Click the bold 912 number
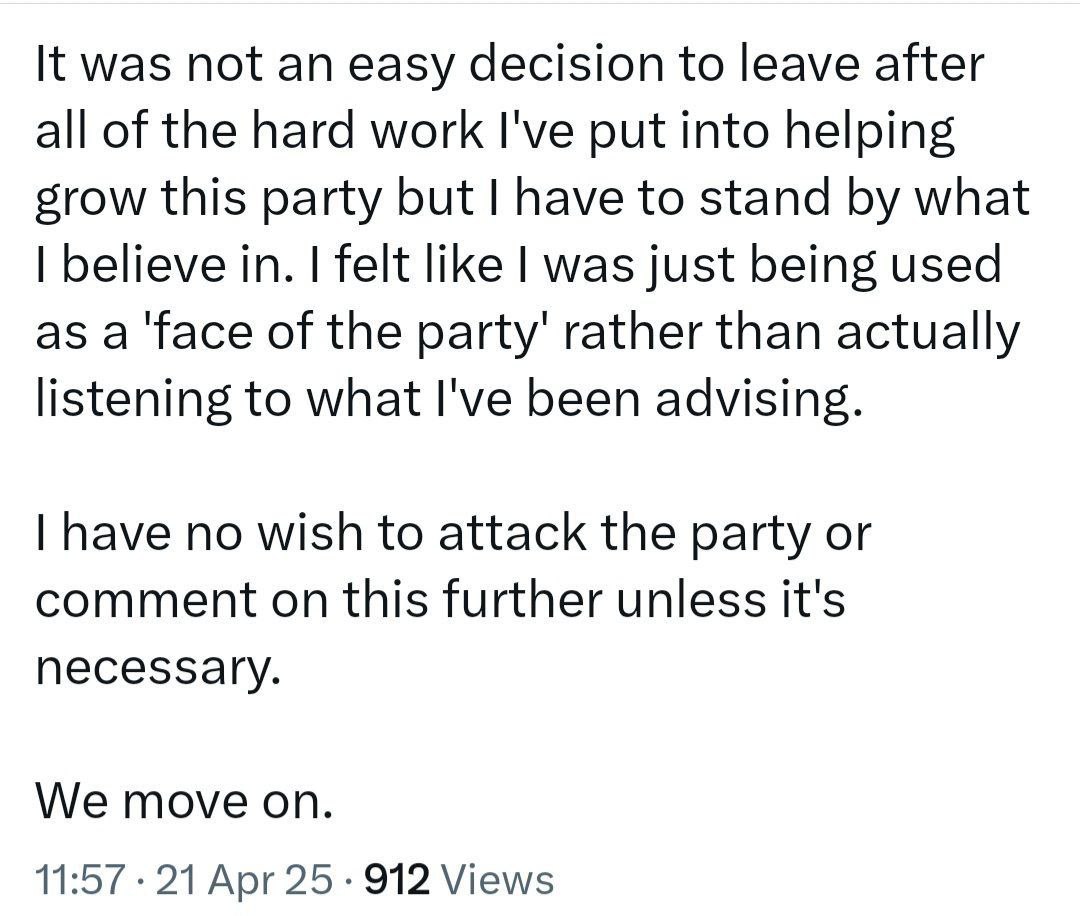1080x916 pixels. [397, 879]
